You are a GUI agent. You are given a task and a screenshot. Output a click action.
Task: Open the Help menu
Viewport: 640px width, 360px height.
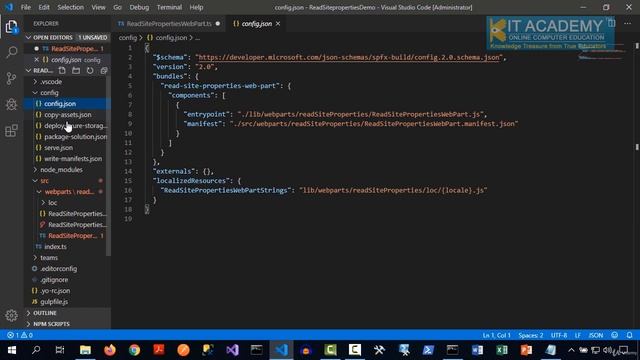[196, 7]
